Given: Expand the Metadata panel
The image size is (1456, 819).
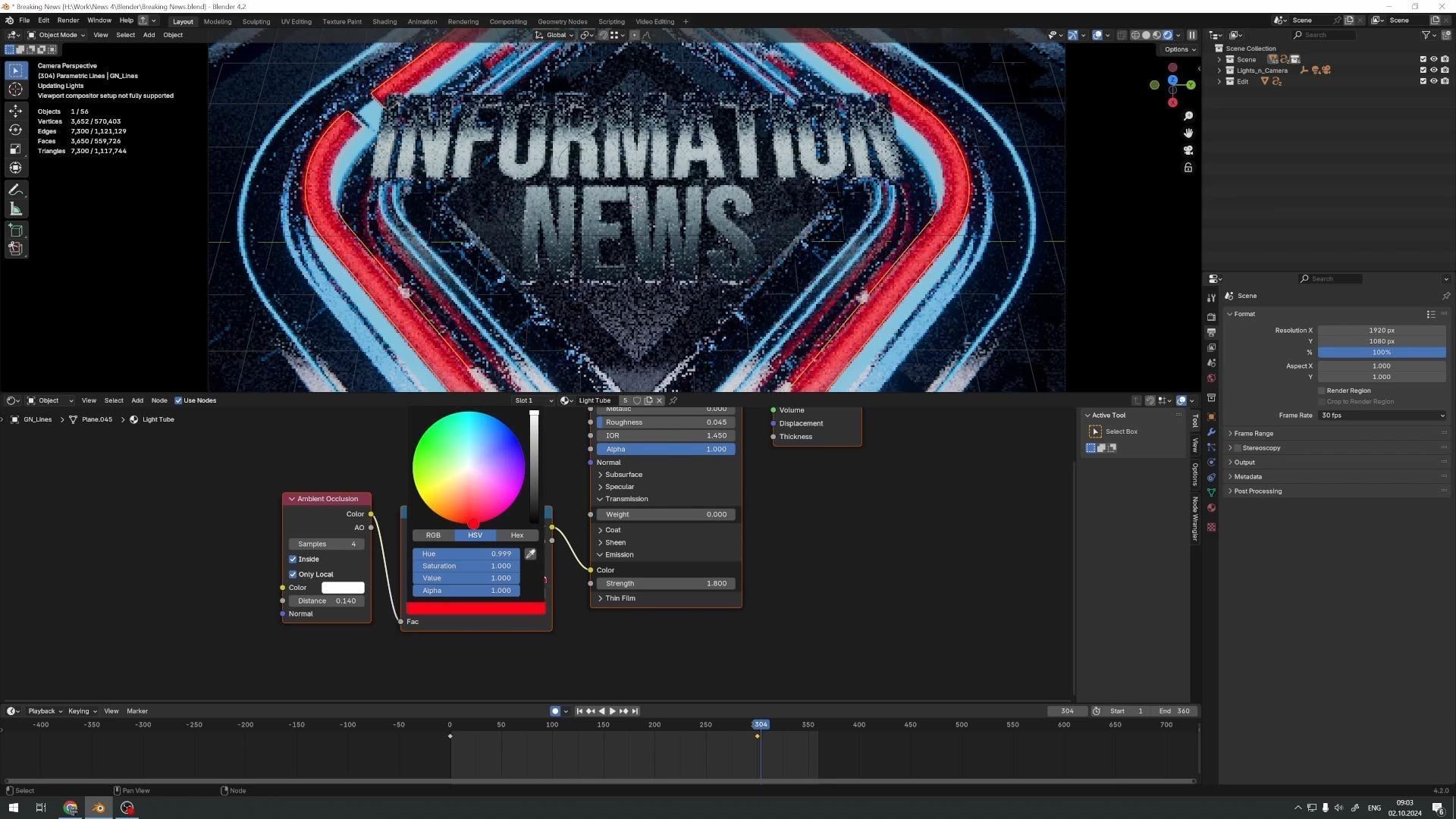Looking at the screenshot, I should tap(1247, 477).
